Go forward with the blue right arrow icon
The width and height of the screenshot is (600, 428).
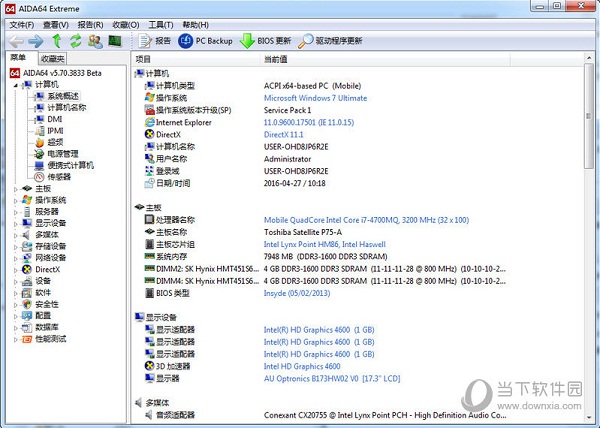(36, 41)
